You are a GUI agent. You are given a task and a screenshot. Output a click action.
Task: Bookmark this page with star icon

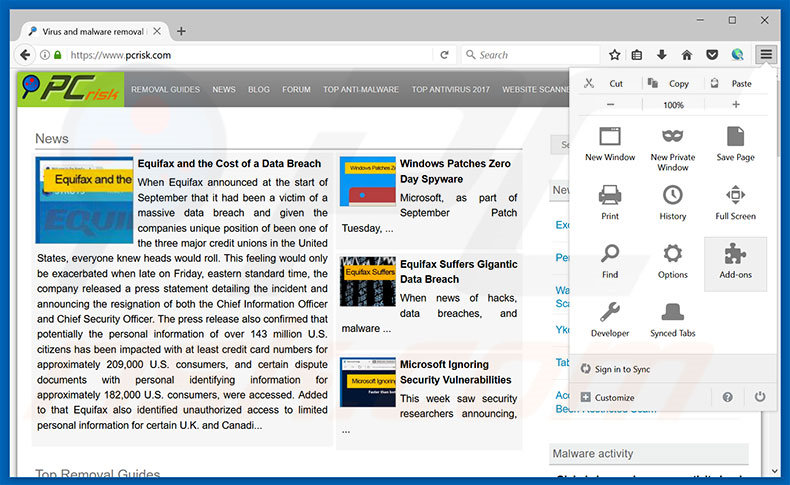[x=614, y=55]
